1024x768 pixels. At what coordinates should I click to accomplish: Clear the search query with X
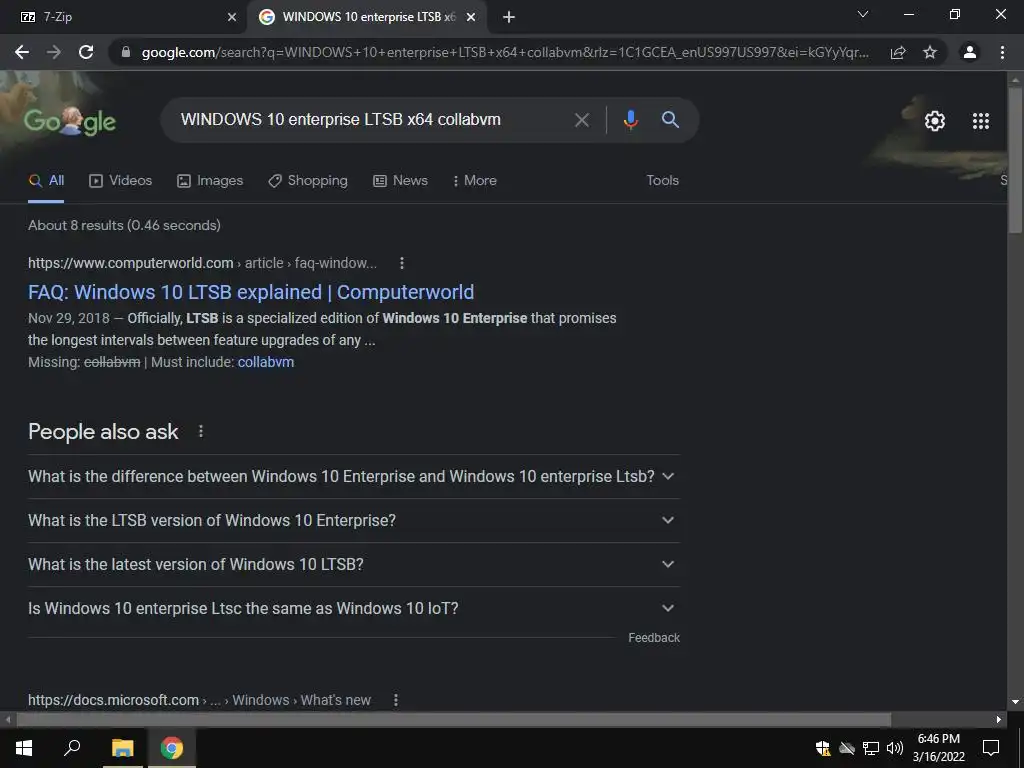[x=582, y=120]
